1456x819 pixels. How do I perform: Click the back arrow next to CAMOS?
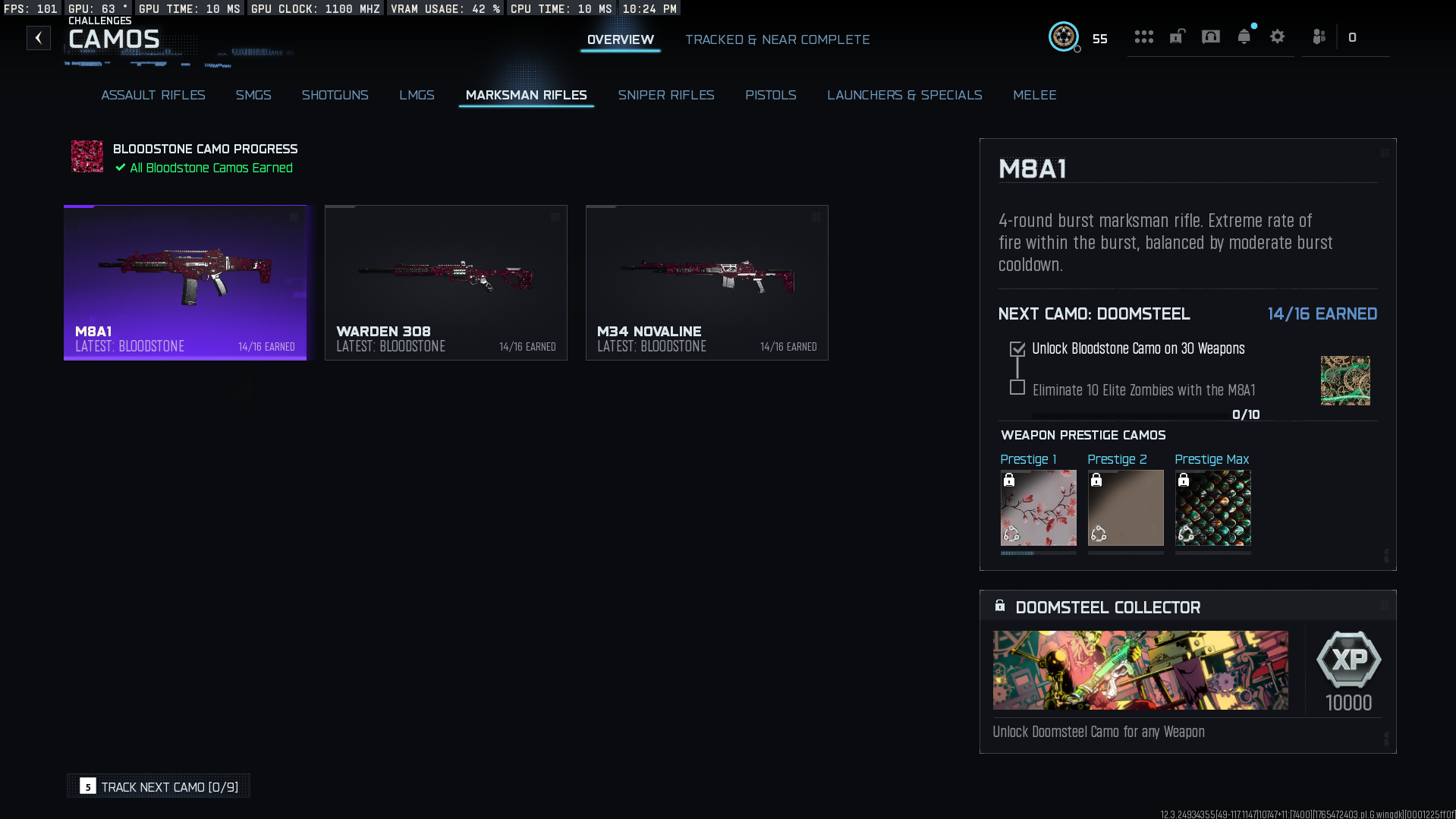pos(39,38)
